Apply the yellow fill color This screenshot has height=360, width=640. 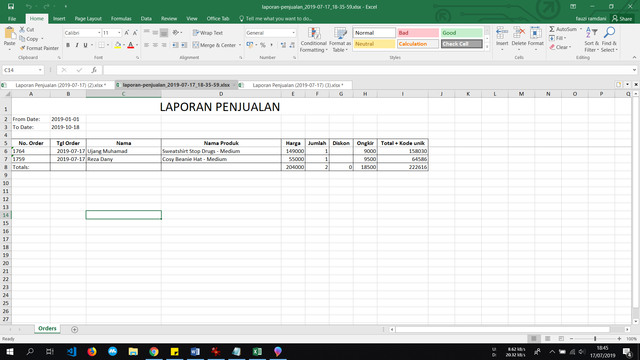pos(118,45)
